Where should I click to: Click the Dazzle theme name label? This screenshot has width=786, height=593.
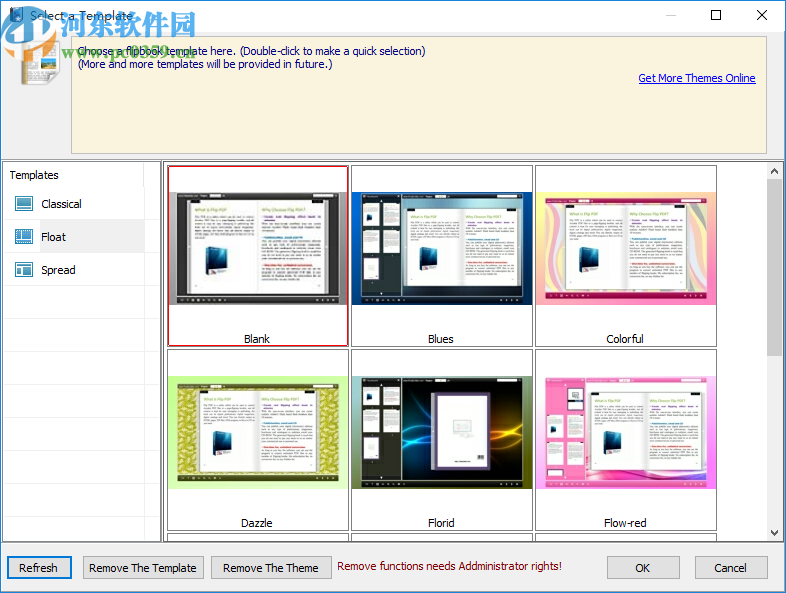(x=257, y=523)
